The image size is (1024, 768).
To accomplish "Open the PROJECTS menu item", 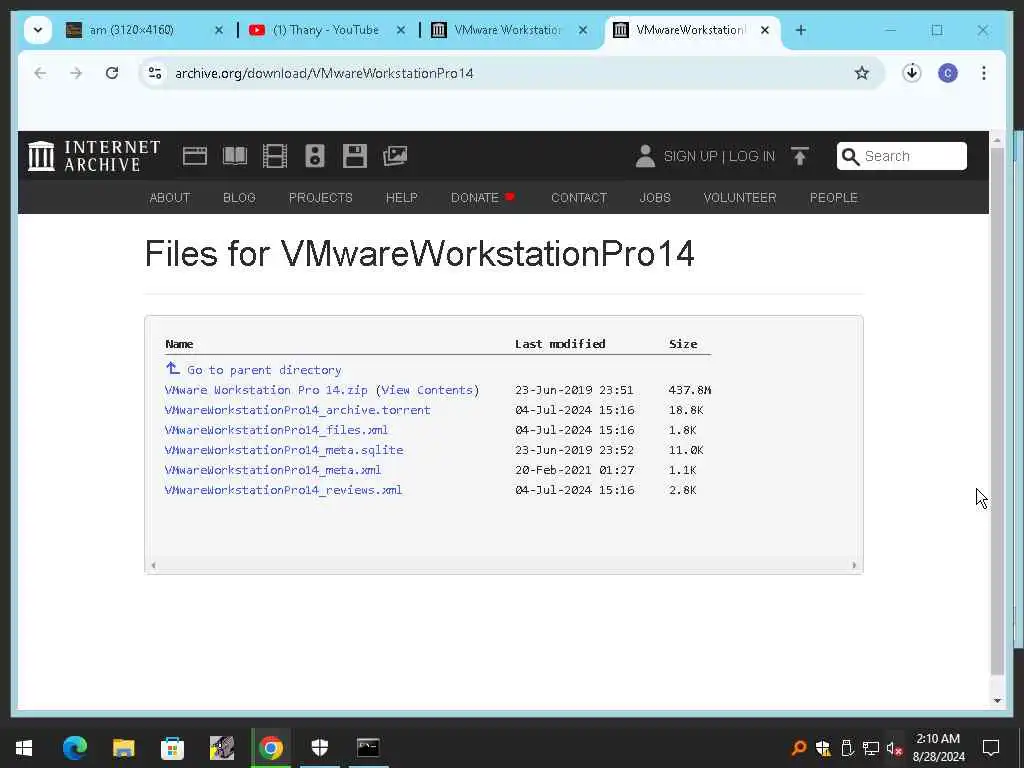I will tap(321, 197).
